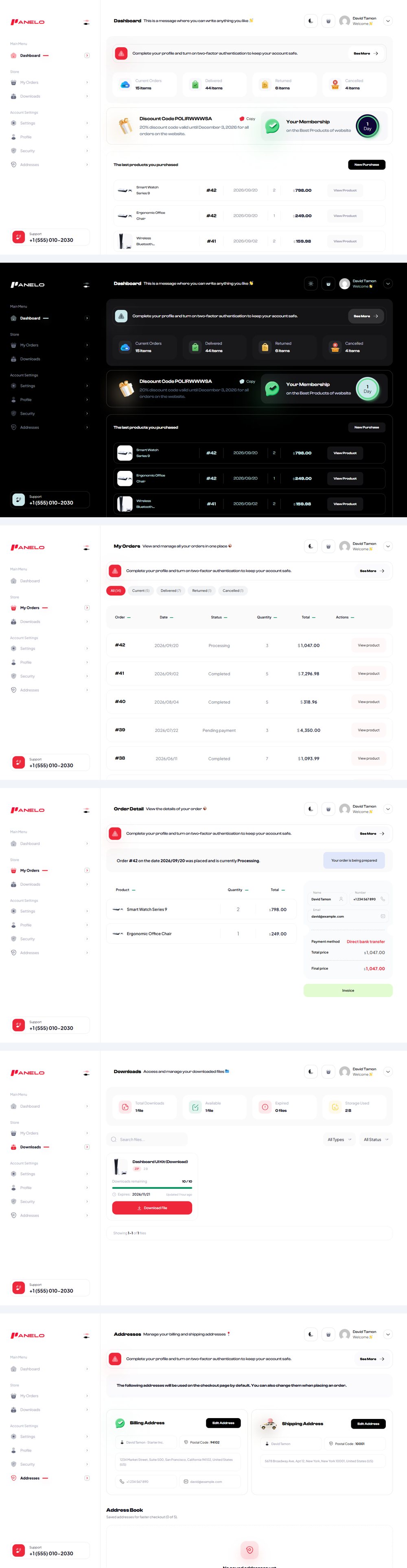Click Delivered green bag icon on light Dashboard
This screenshot has height=1568, width=407.
pyautogui.click(x=195, y=85)
